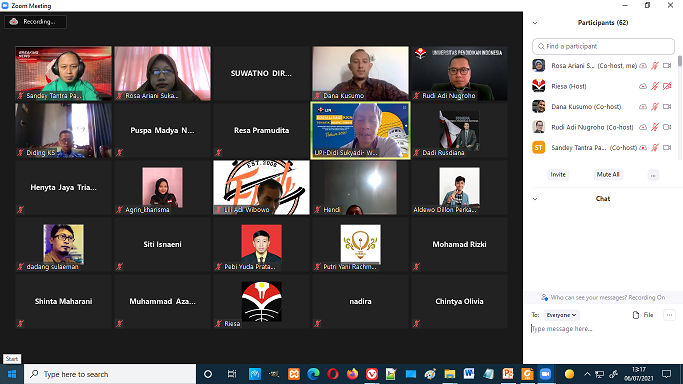Click Riesa's recording cloud icon in list
Image resolution: width=683 pixels, height=384 pixels.
click(642, 86)
